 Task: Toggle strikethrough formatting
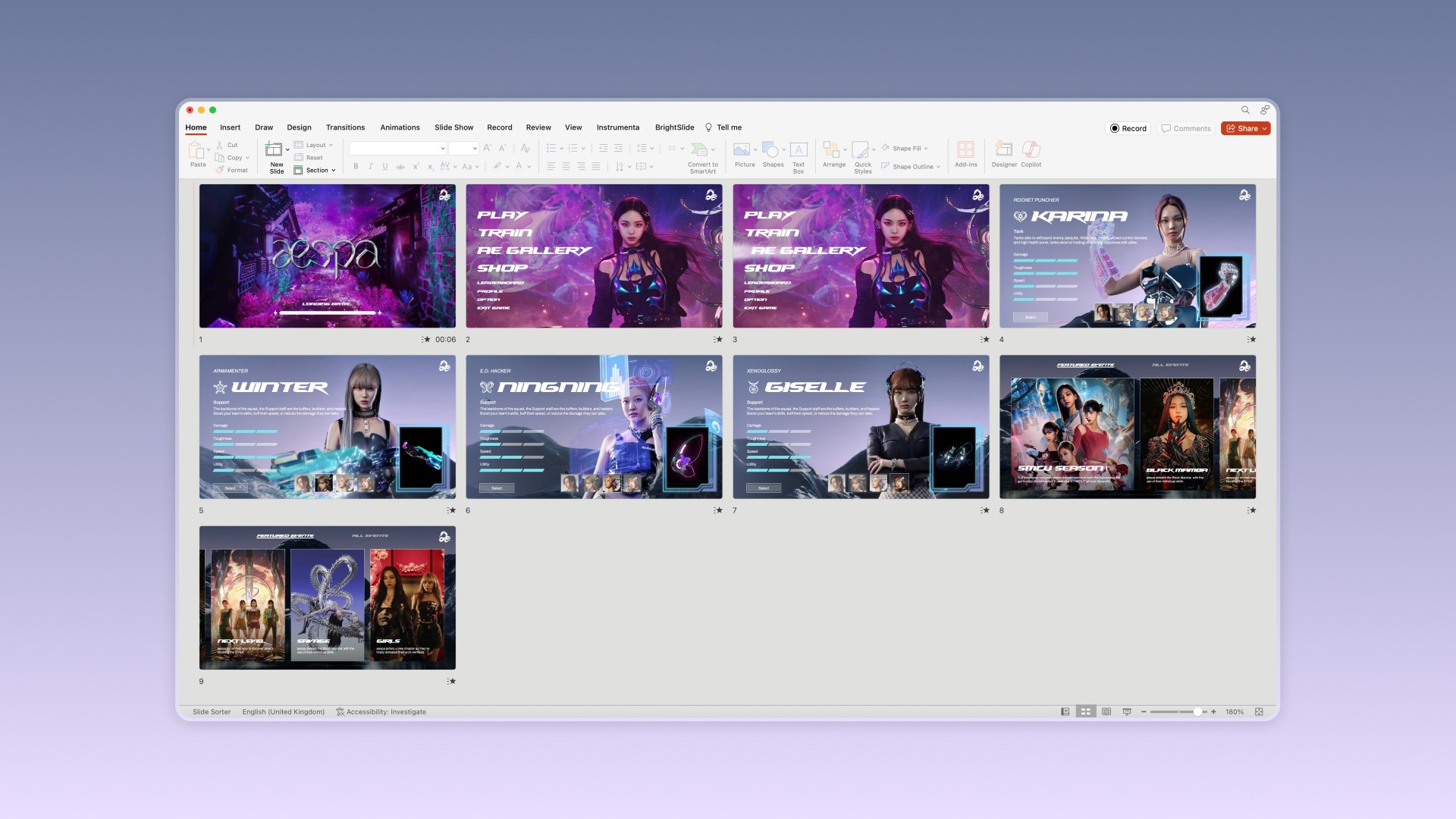click(400, 166)
